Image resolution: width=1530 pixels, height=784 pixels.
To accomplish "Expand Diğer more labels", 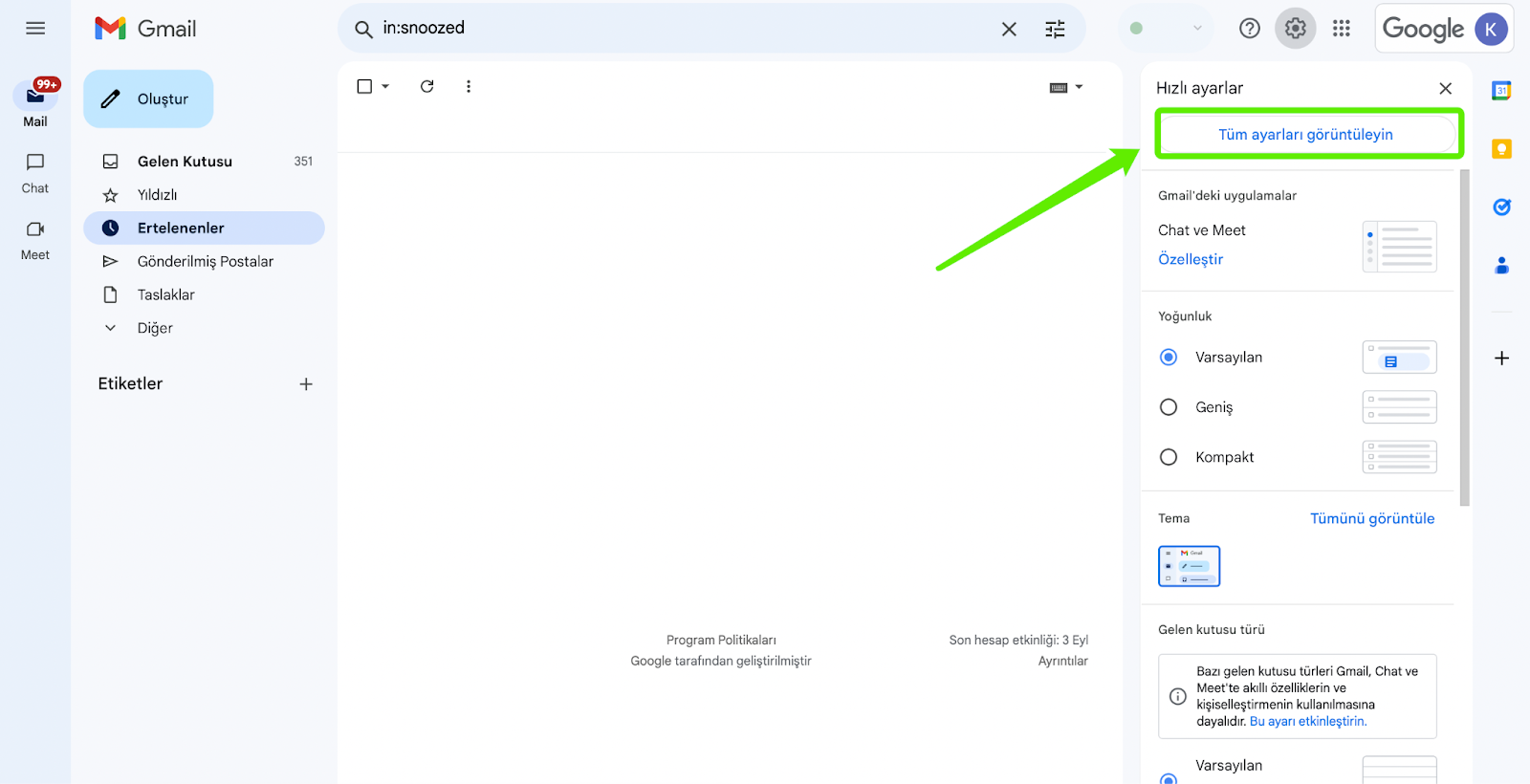I will point(205,328).
